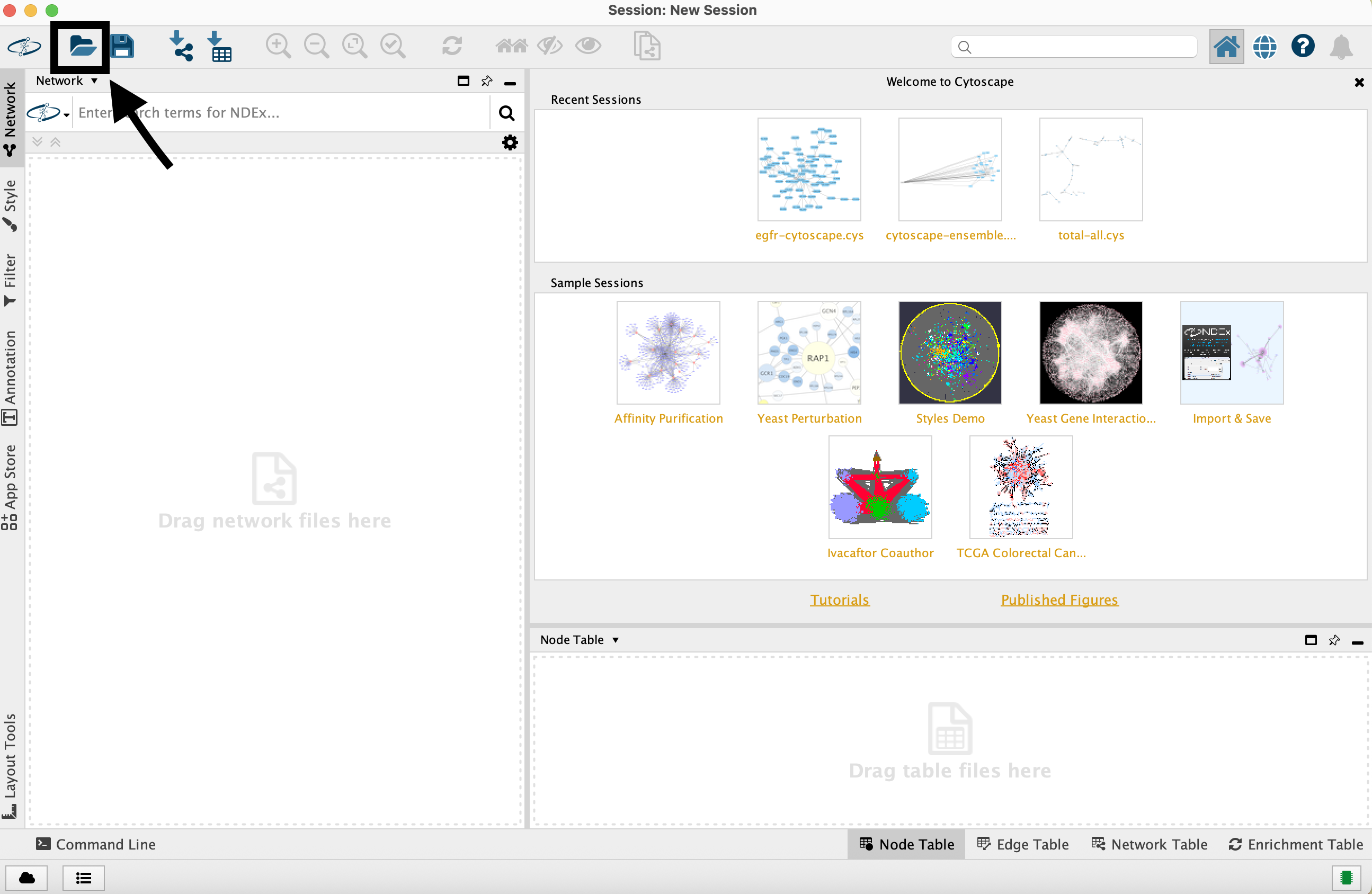
Task: Click the Apply Preferred Layout refresh icon
Action: [x=451, y=46]
